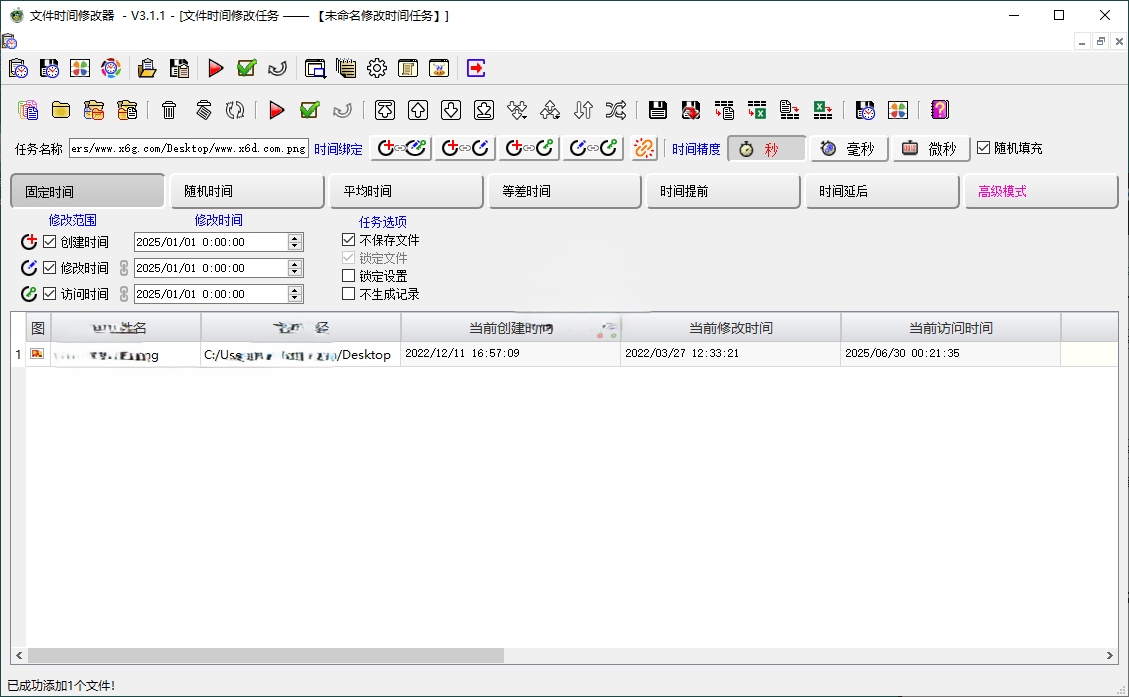Click the black floppy disk save icon

point(657,110)
